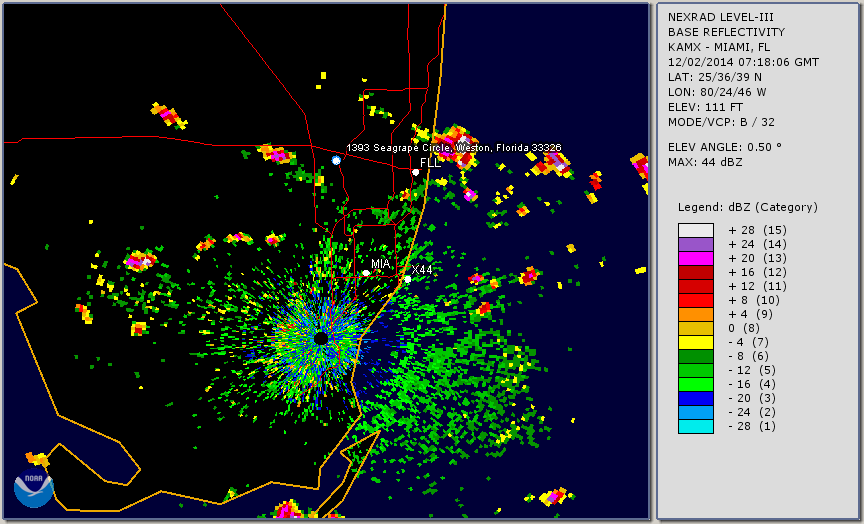Click the 0 (8) legend label
The width and height of the screenshot is (864, 524).
[x=744, y=328]
